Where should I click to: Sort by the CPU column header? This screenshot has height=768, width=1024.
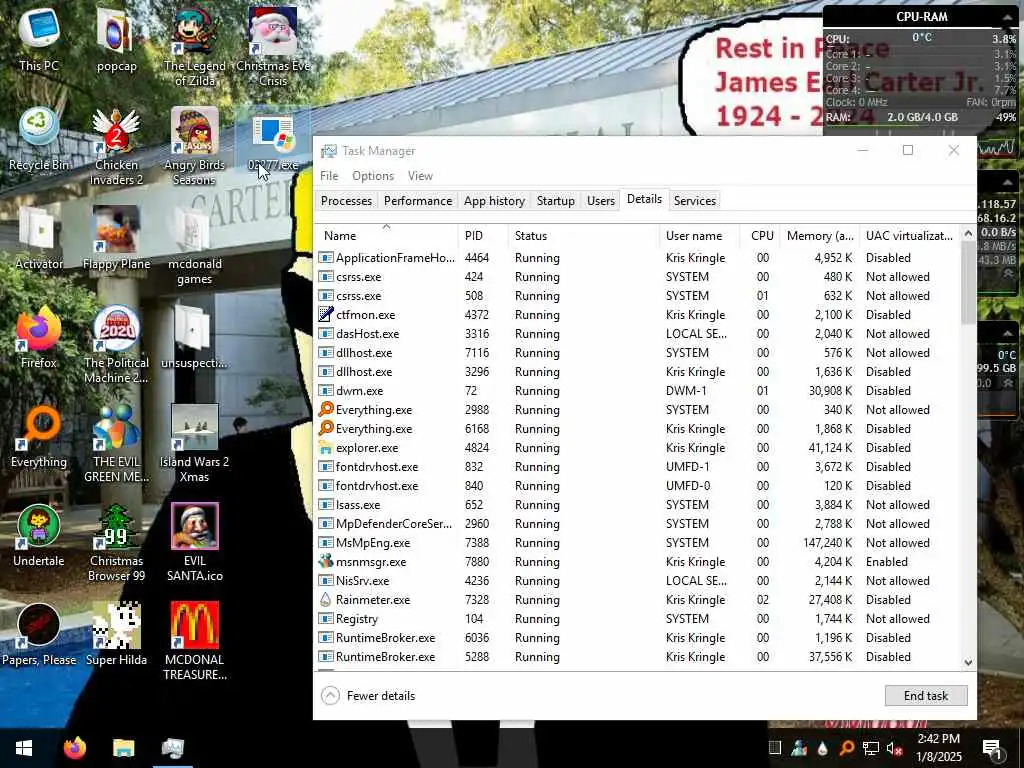[760, 236]
